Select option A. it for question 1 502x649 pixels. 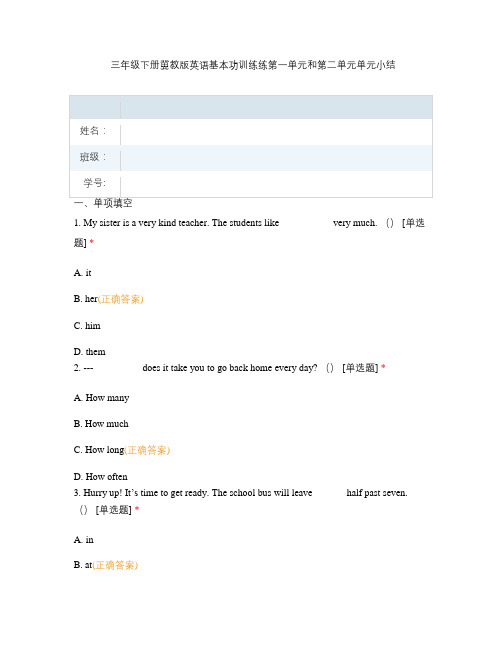(82, 273)
